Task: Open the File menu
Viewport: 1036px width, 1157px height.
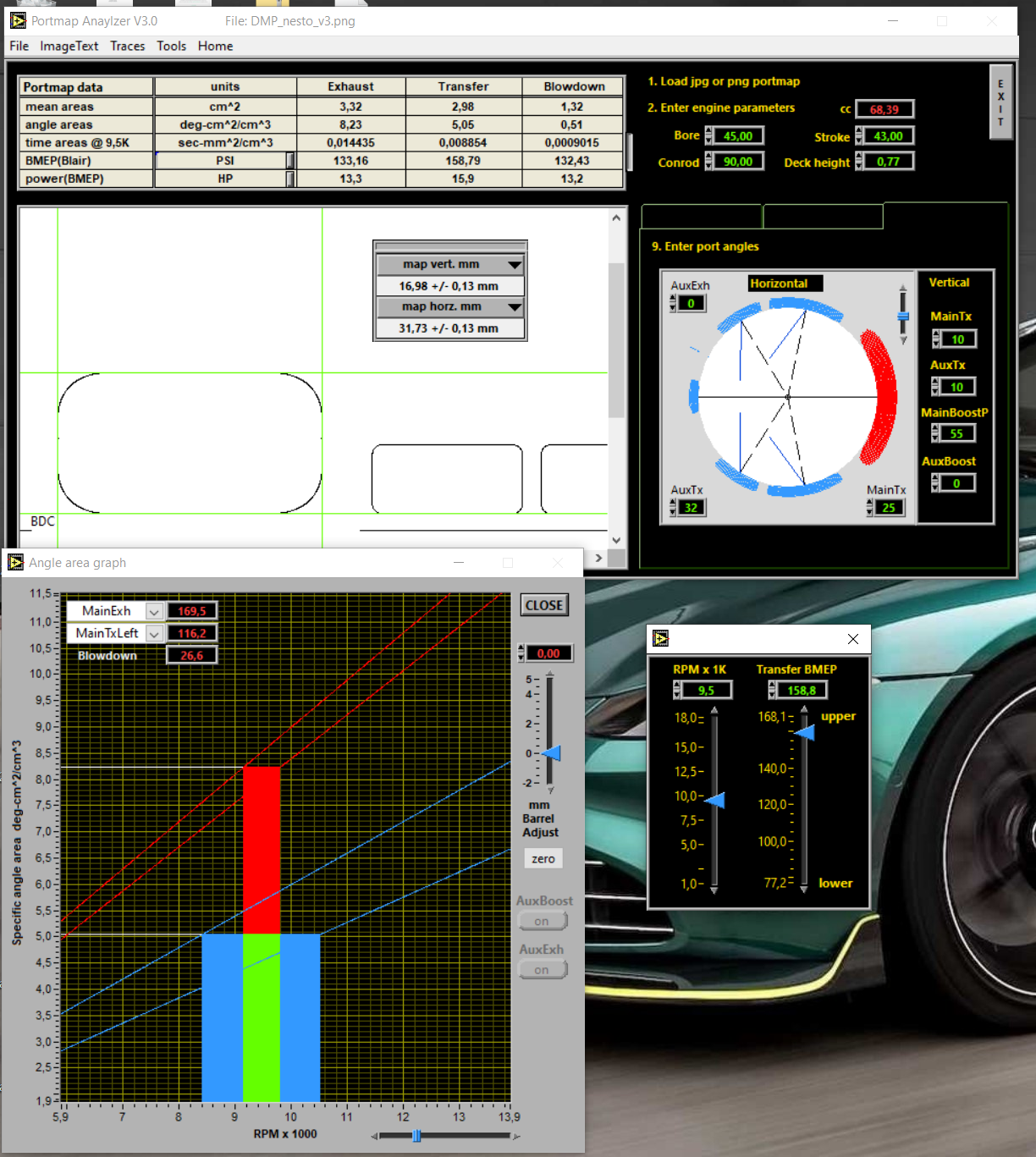Action: [x=19, y=46]
